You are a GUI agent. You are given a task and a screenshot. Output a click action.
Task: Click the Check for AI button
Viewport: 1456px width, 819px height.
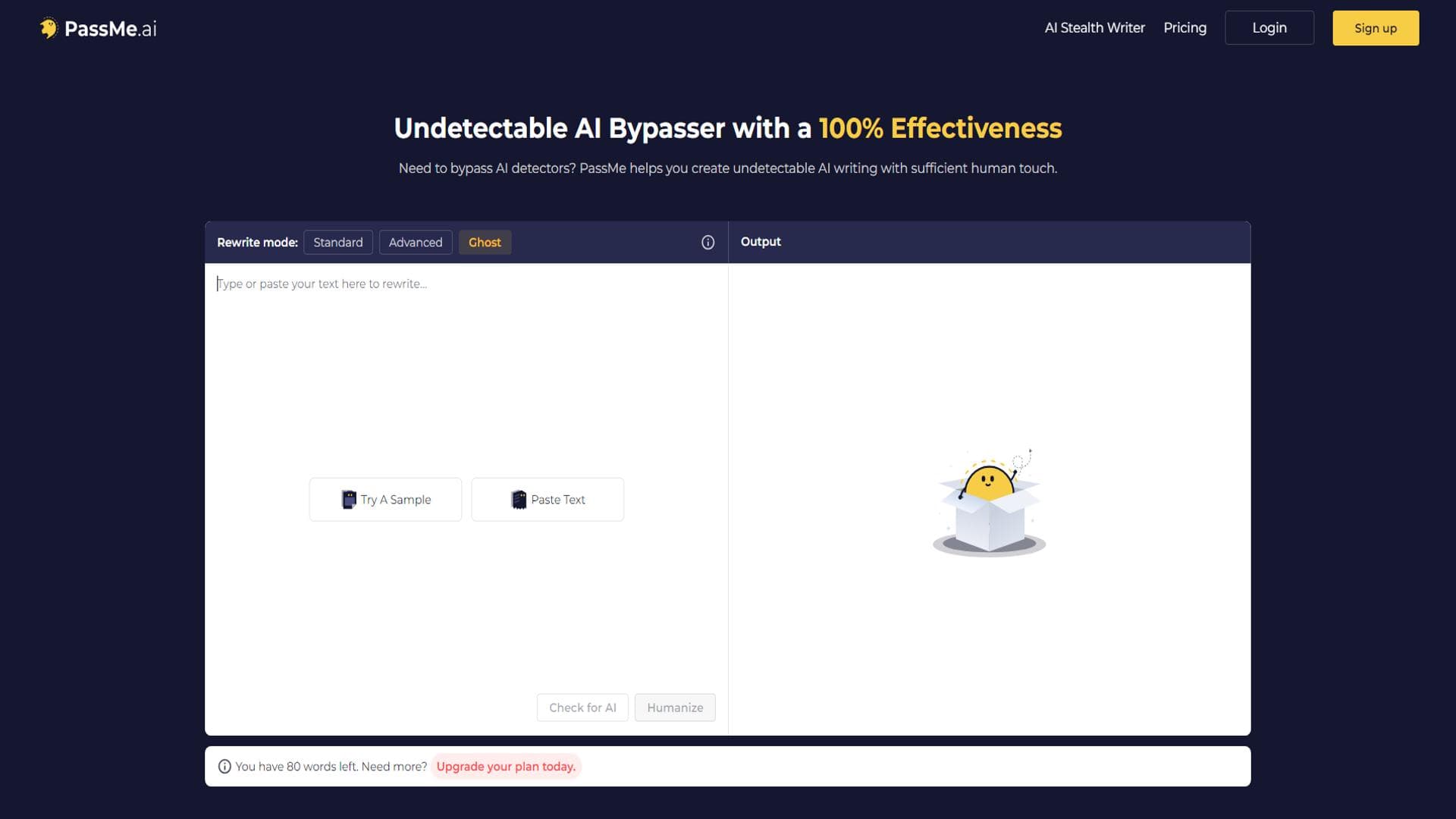tap(582, 708)
